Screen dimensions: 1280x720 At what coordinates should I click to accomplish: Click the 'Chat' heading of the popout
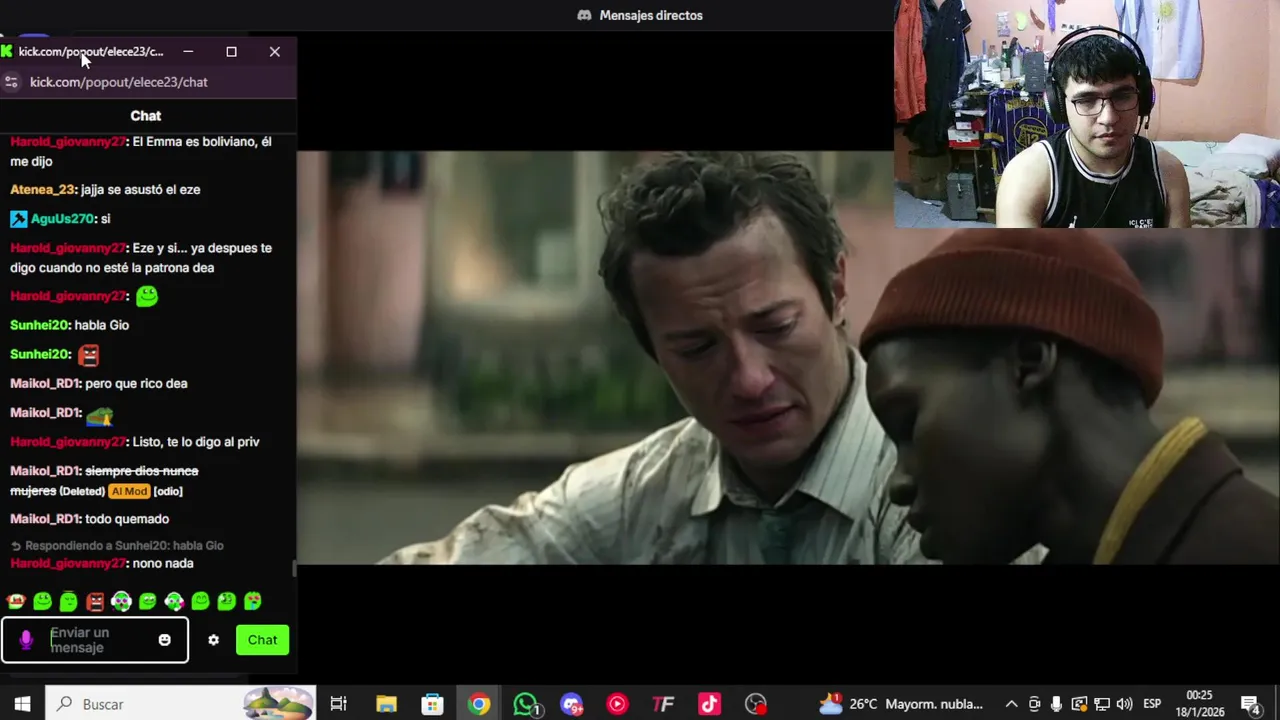pos(146,116)
